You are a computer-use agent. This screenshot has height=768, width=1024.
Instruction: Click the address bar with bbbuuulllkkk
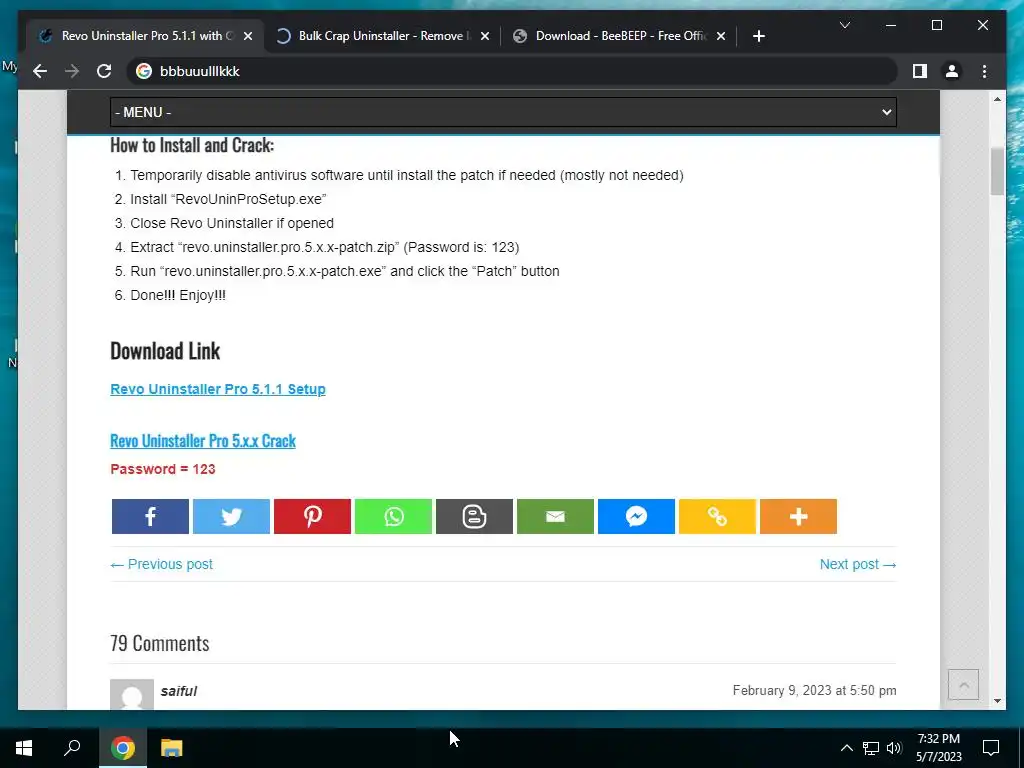point(513,71)
